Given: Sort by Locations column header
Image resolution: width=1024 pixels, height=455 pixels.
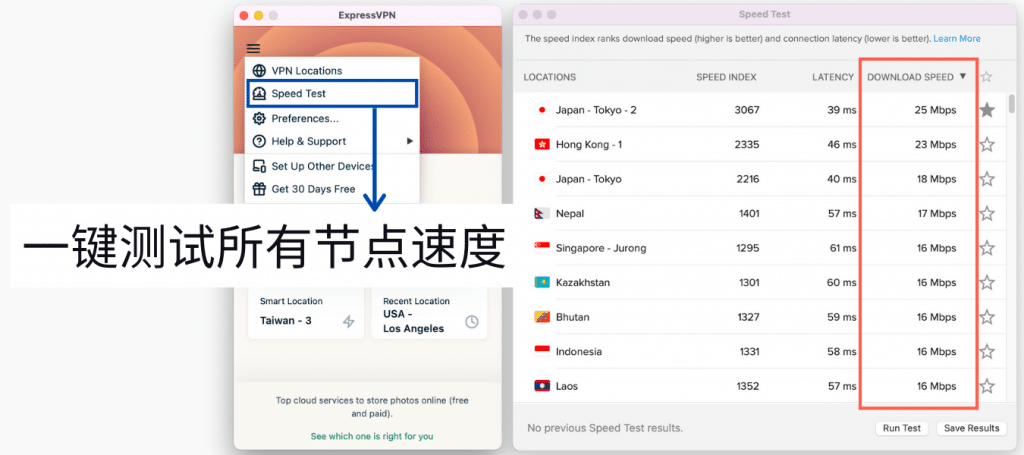Looking at the screenshot, I should (549, 77).
